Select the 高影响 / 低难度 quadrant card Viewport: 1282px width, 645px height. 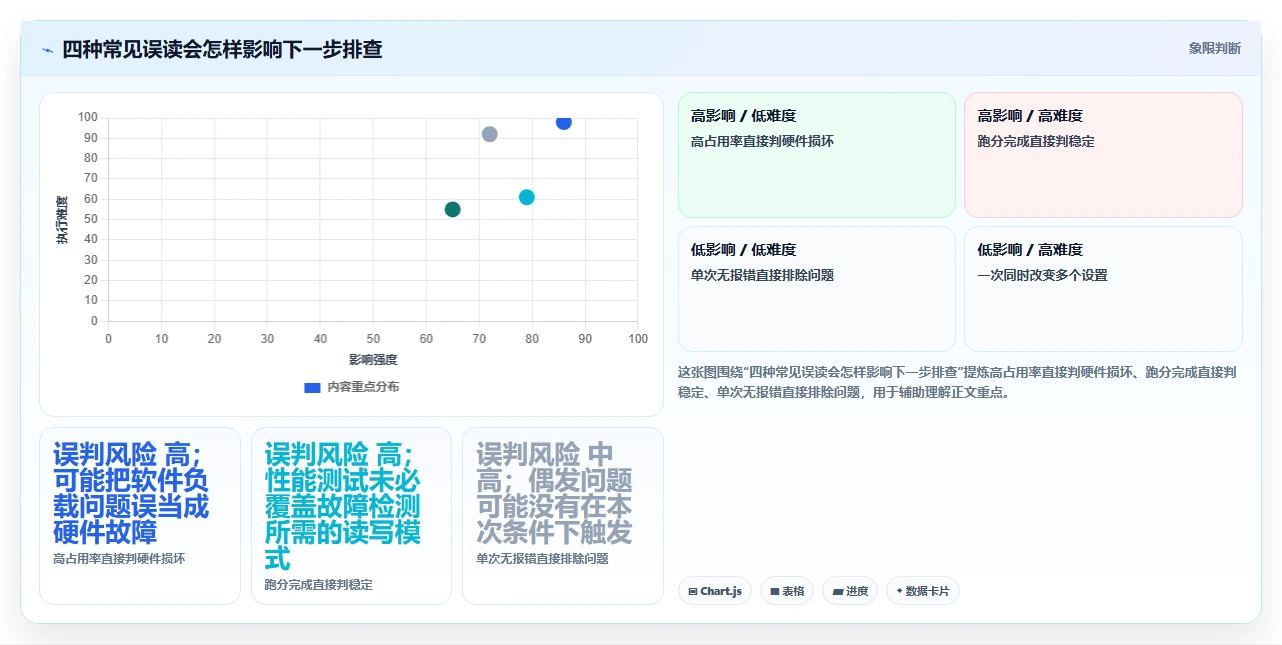point(817,155)
